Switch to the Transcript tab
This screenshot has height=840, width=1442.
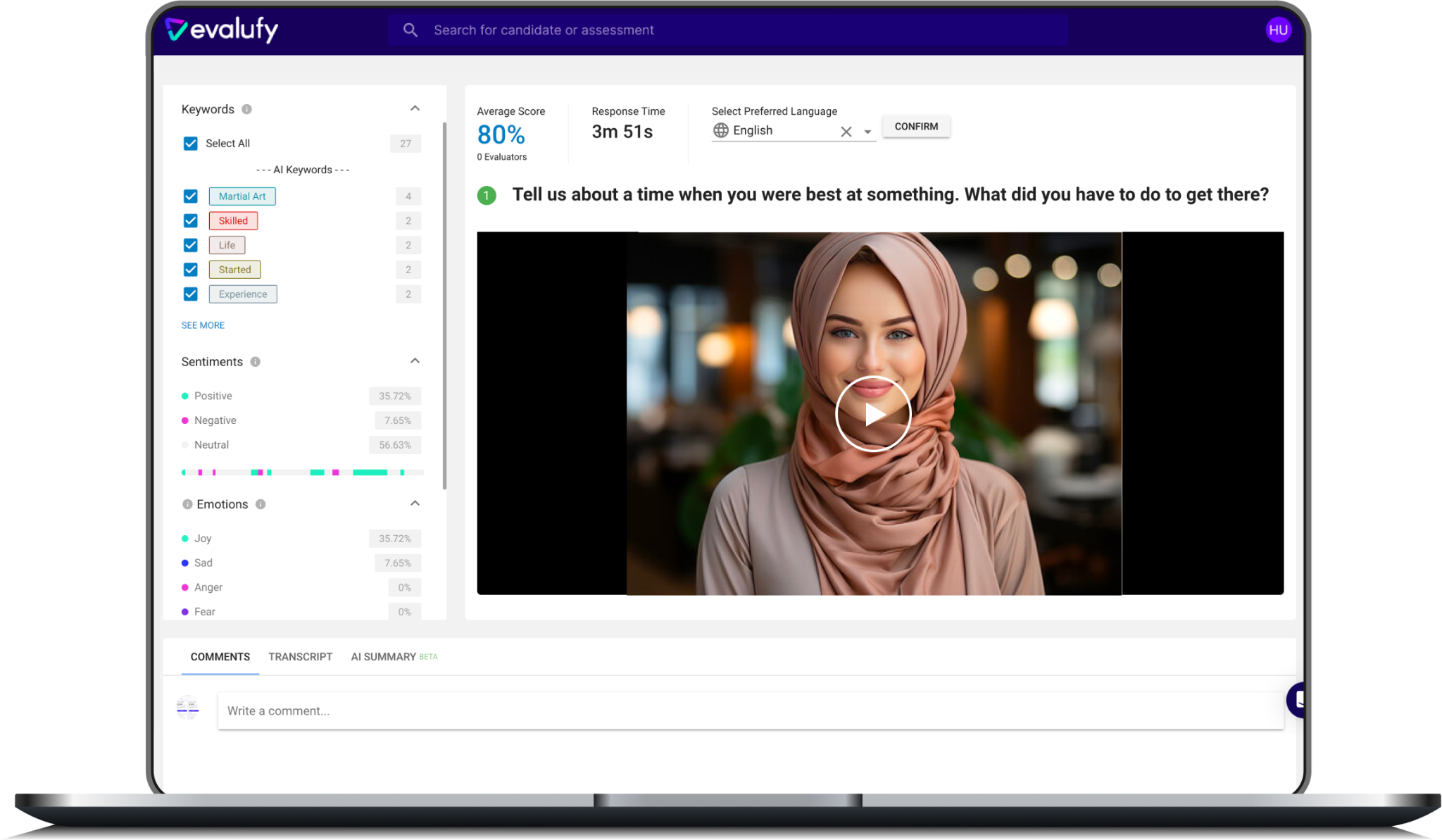300,657
